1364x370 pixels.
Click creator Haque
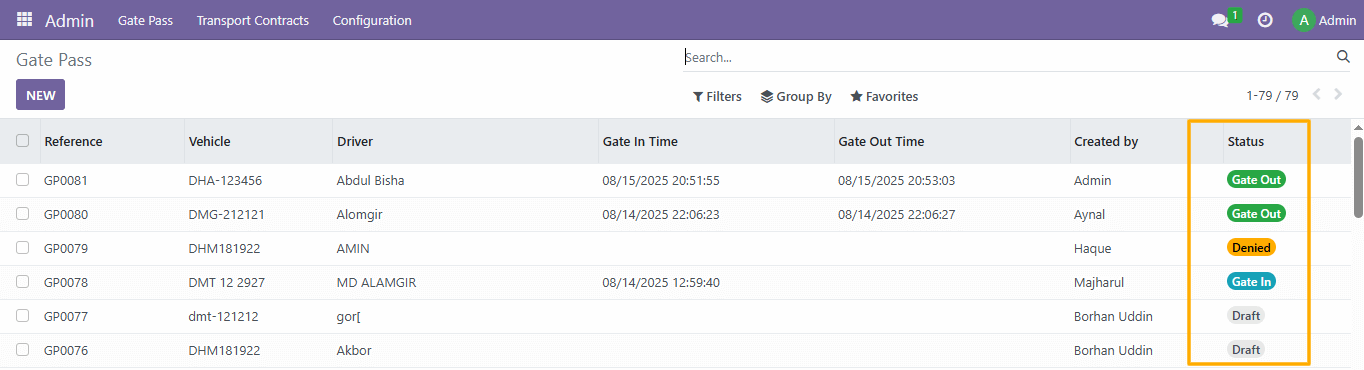(x=1093, y=249)
